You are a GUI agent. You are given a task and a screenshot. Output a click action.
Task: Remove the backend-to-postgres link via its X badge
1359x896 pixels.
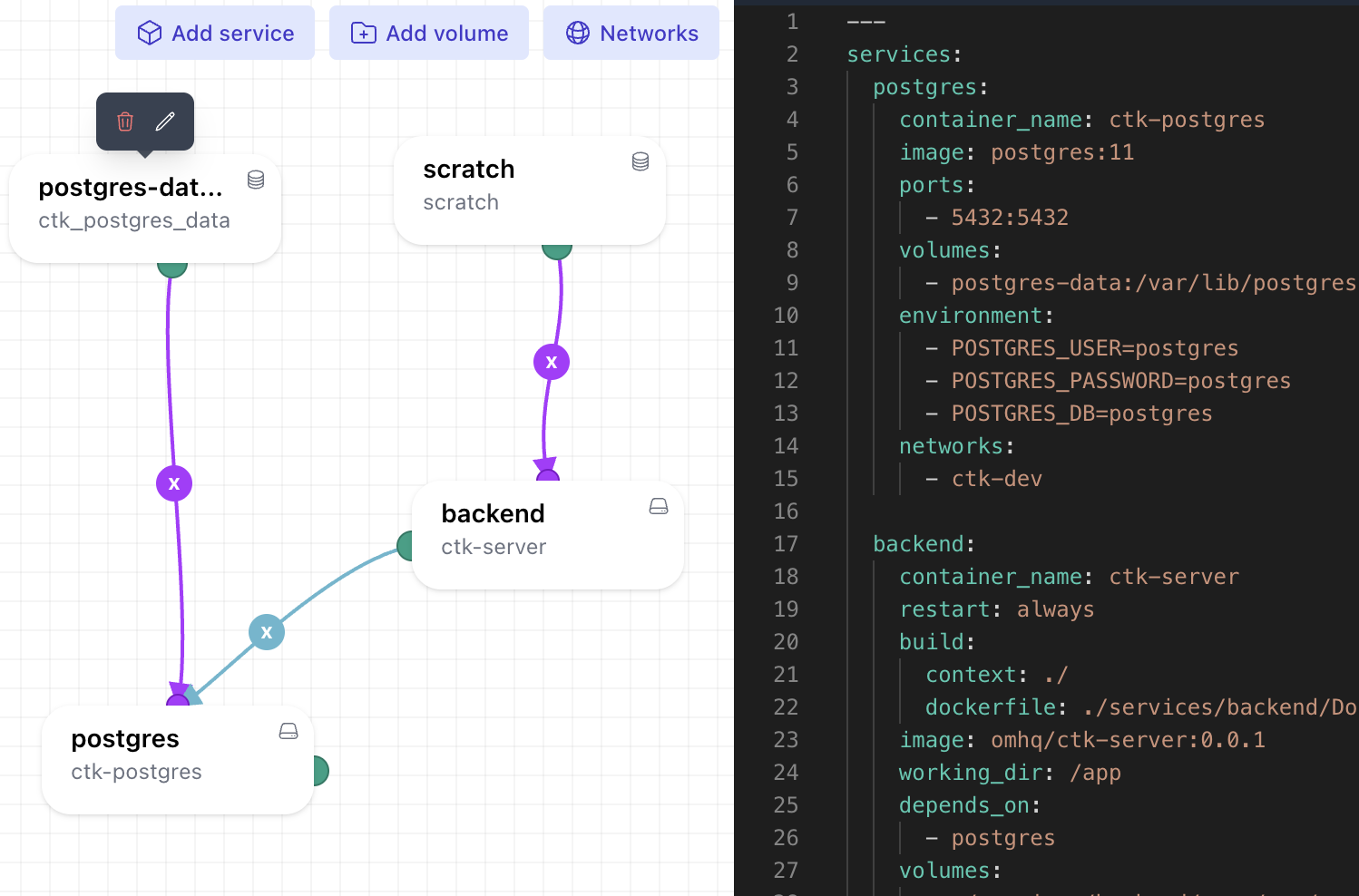coord(266,631)
